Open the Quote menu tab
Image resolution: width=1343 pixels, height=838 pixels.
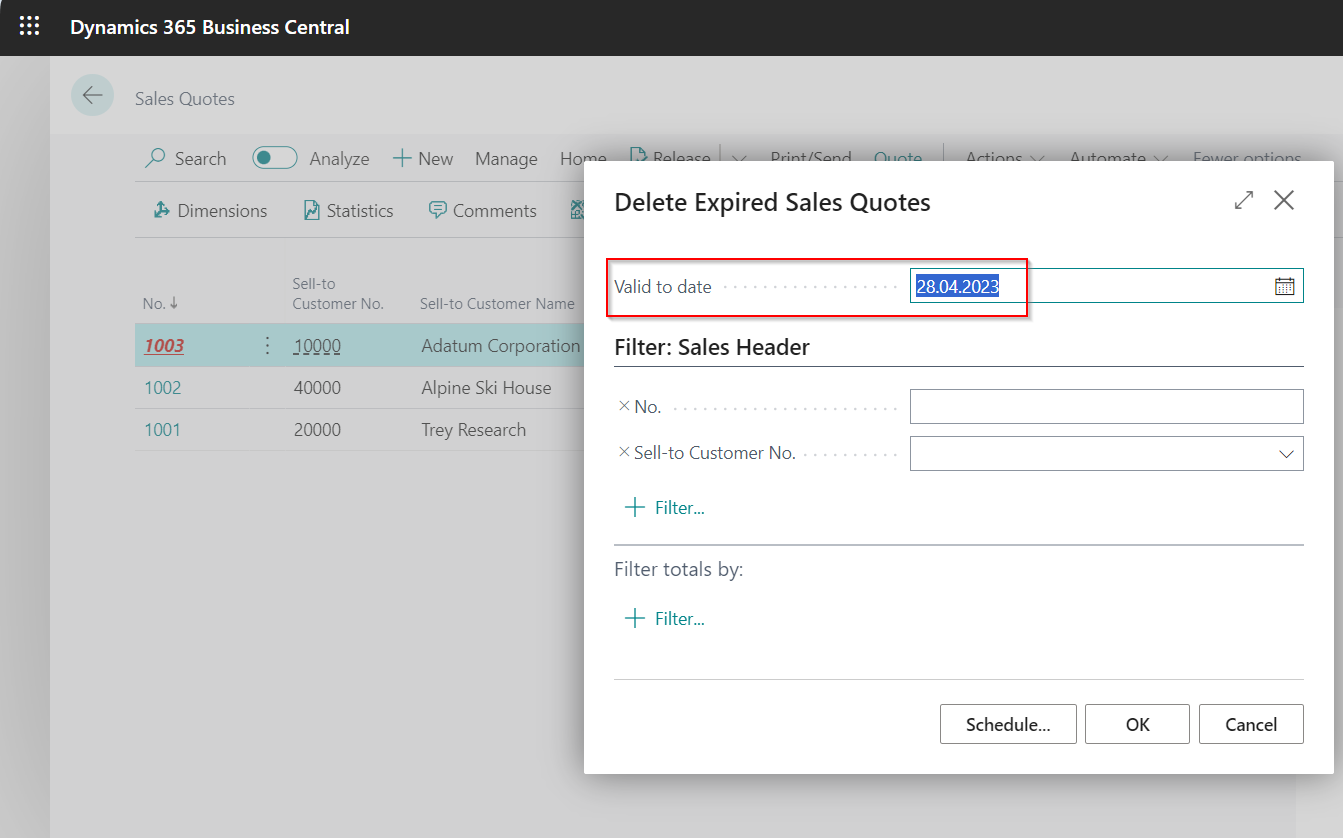[x=898, y=158]
